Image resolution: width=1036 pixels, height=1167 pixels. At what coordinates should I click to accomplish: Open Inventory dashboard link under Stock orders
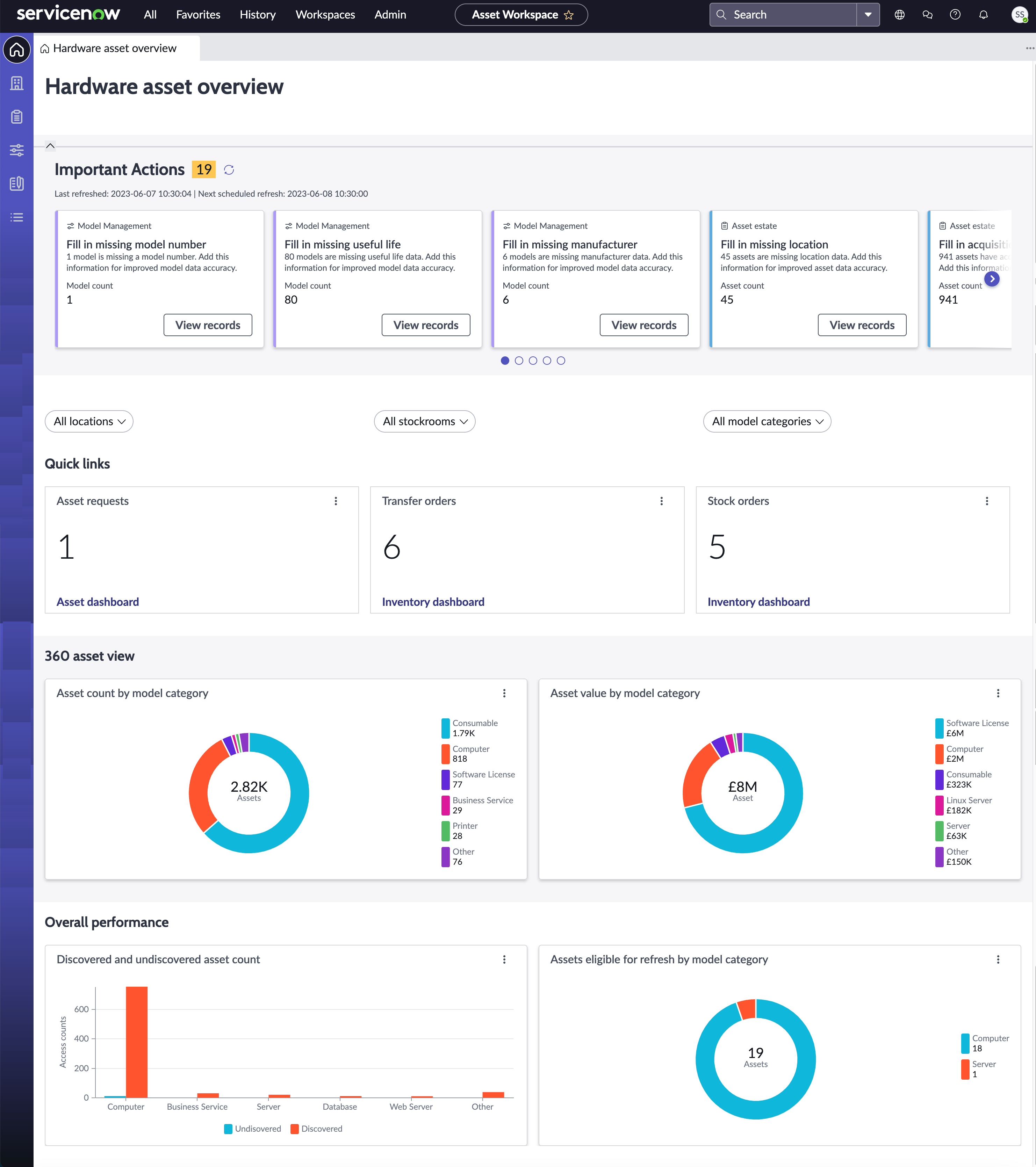tap(758, 601)
